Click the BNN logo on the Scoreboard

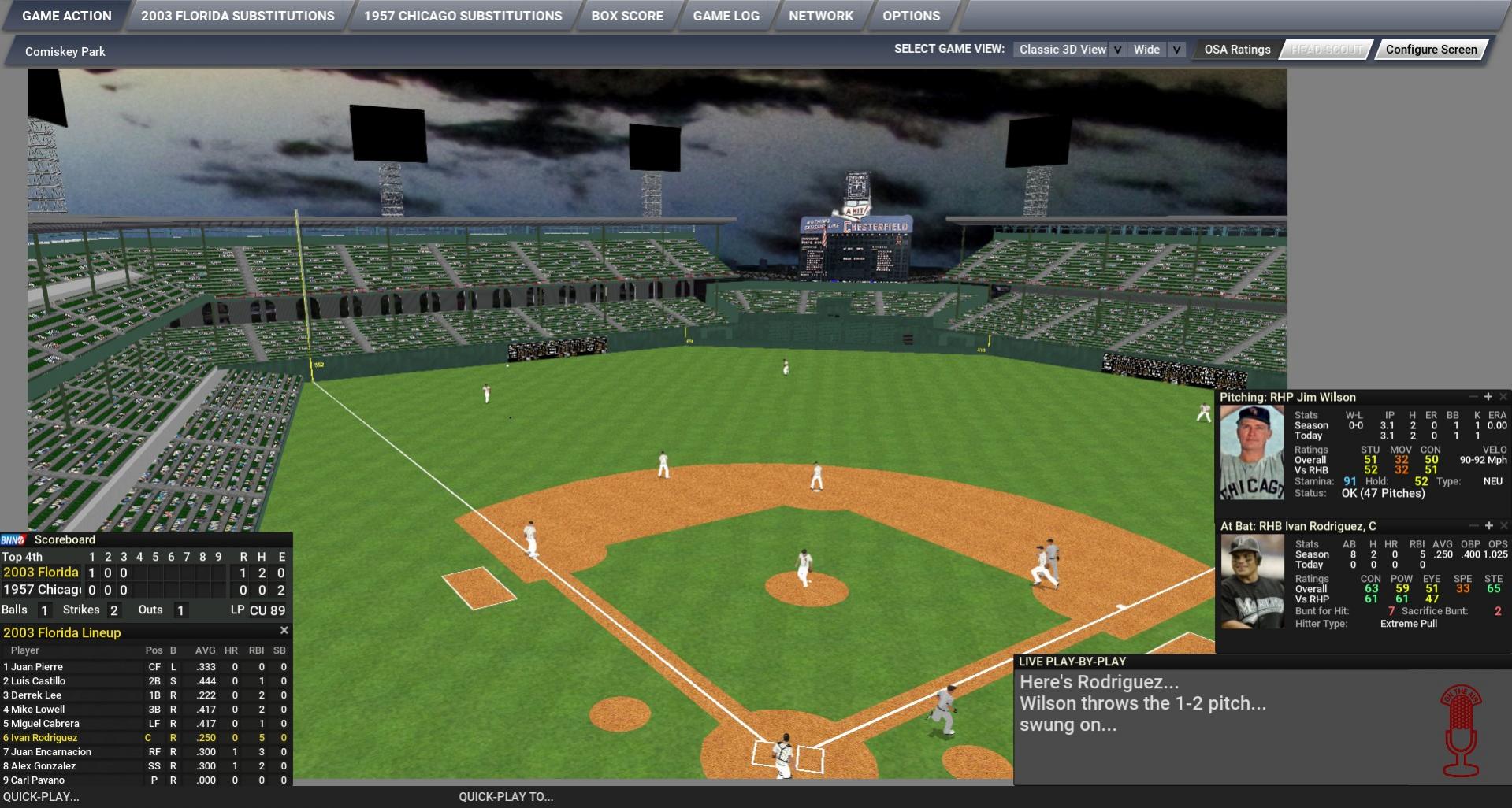(x=13, y=539)
